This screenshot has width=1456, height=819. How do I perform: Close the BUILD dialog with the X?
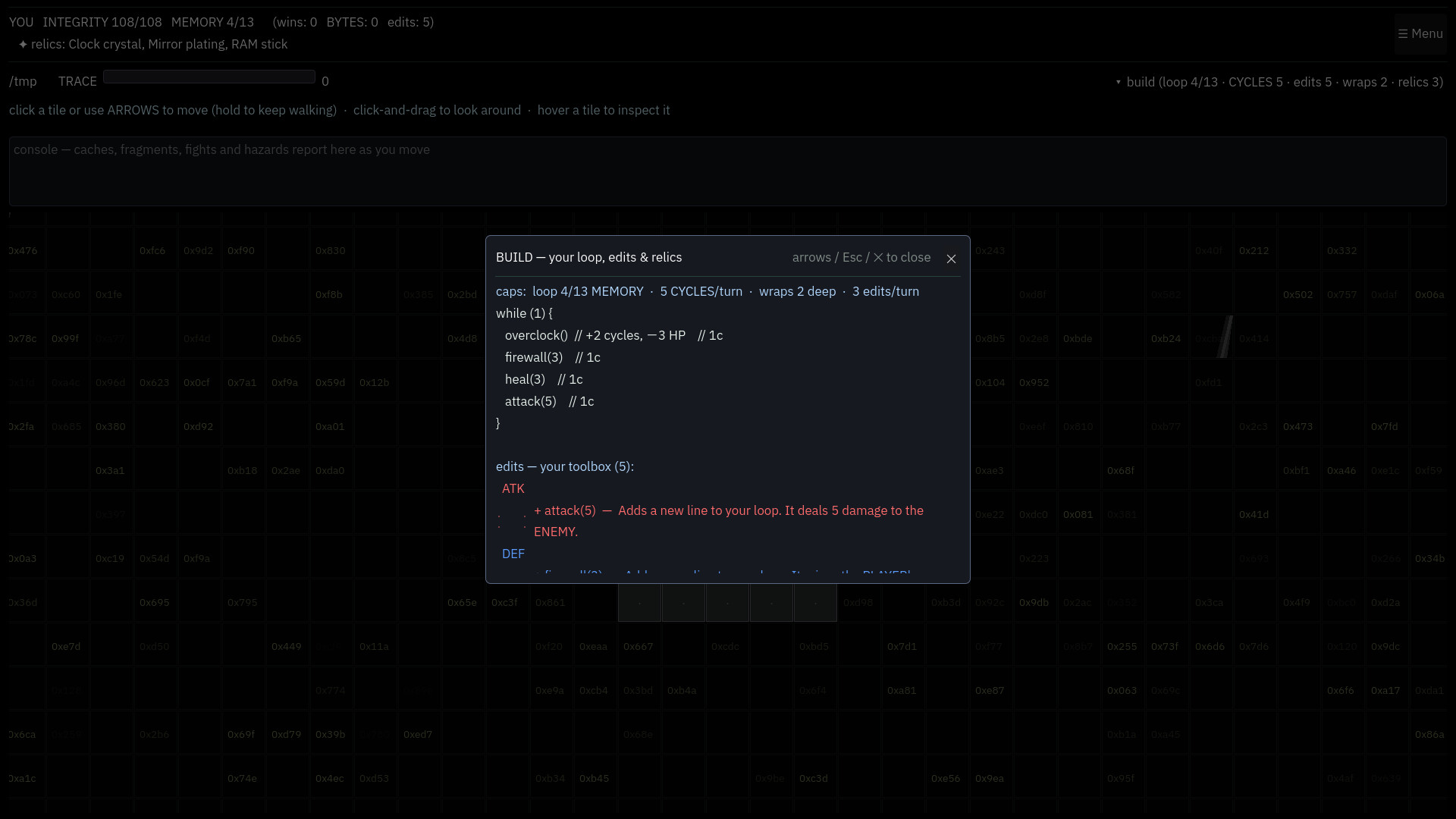coord(951,259)
